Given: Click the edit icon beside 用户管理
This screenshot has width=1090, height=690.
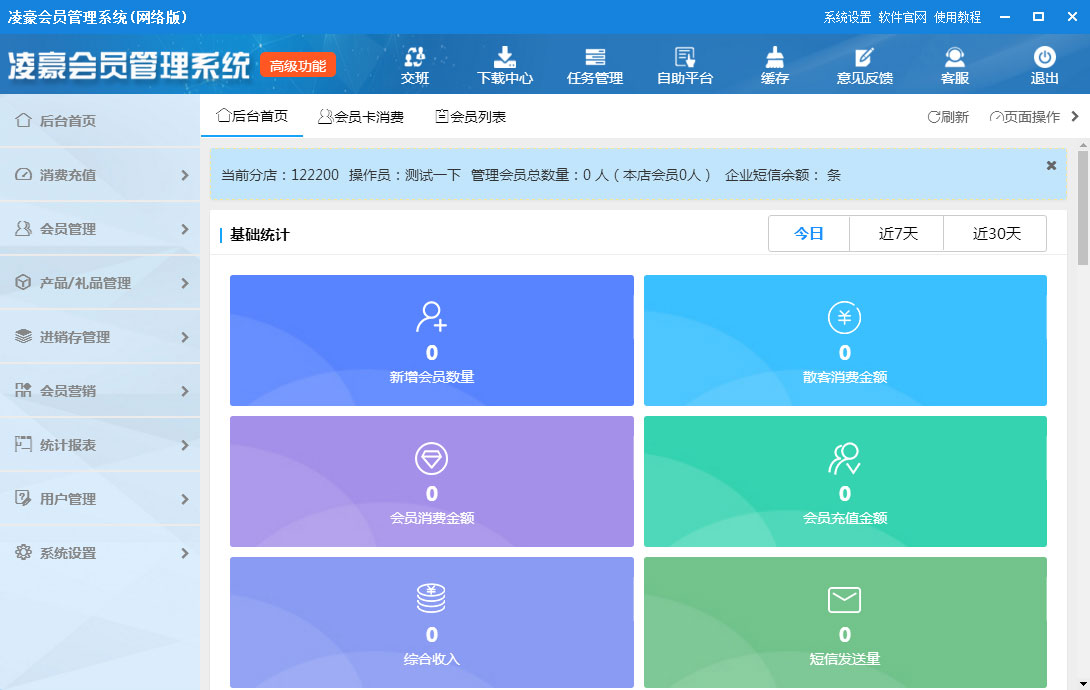Looking at the screenshot, I should pos(23,498).
